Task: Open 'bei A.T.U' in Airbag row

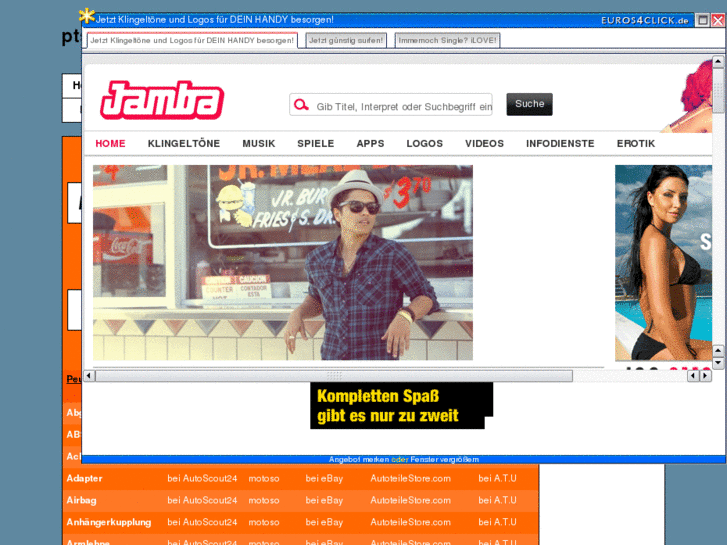Action: click(x=497, y=500)
